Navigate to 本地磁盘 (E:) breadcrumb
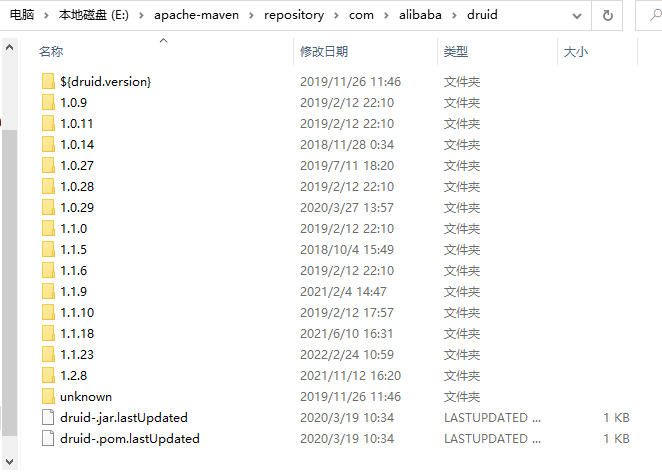The image size is (662, 474). coord(94,15)
